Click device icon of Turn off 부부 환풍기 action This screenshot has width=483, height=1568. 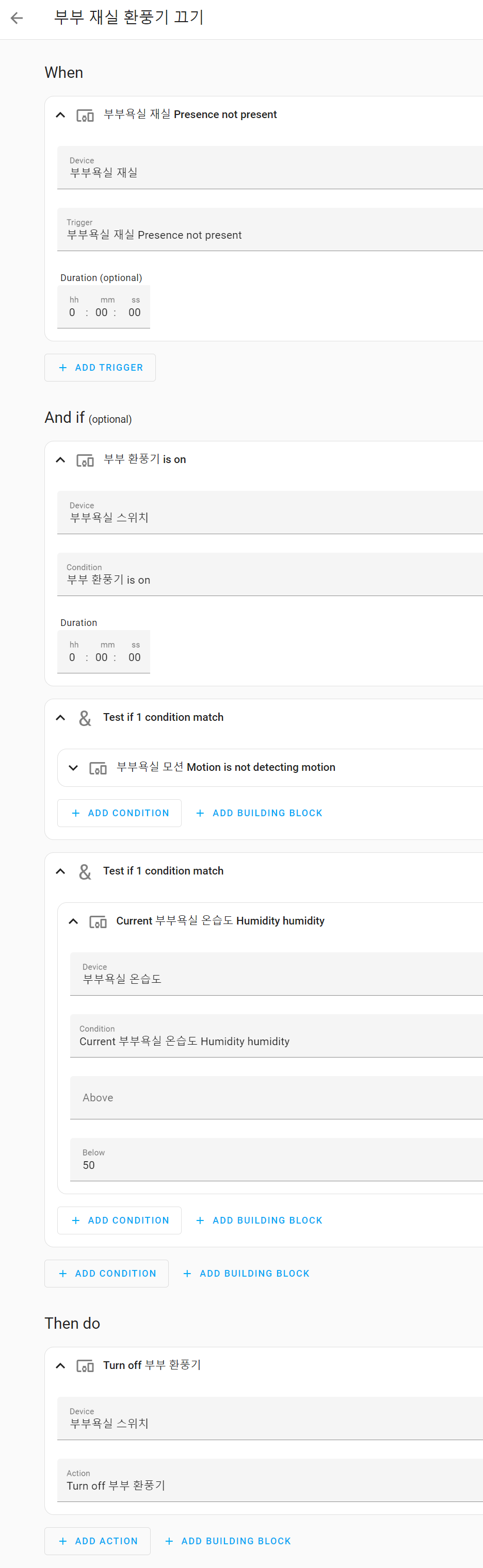click(85, 1366)
